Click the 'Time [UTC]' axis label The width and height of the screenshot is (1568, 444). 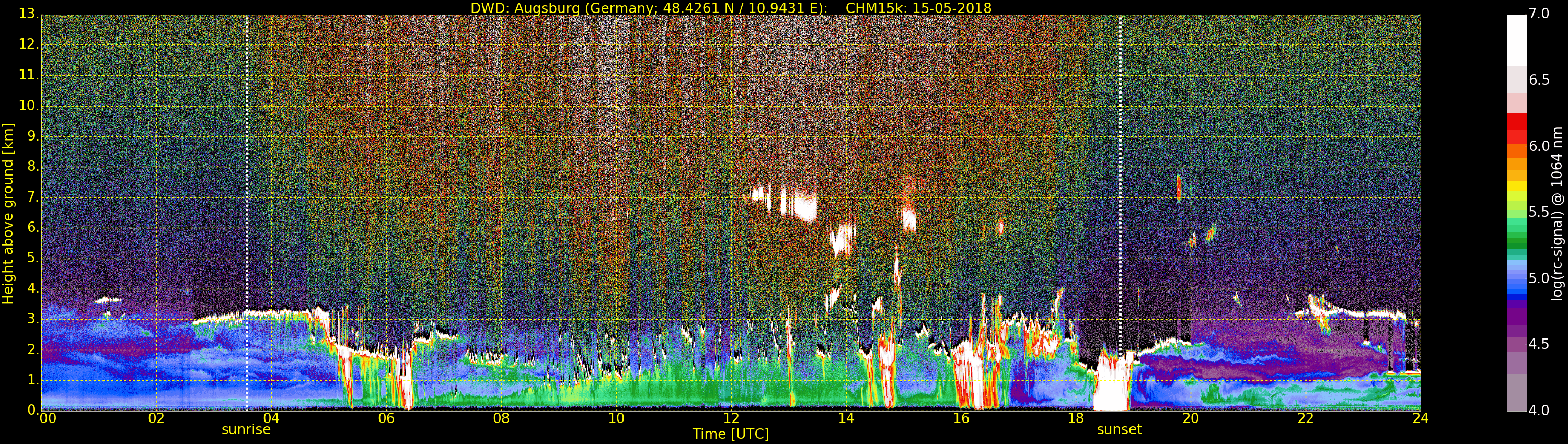[x=731, y=434]
